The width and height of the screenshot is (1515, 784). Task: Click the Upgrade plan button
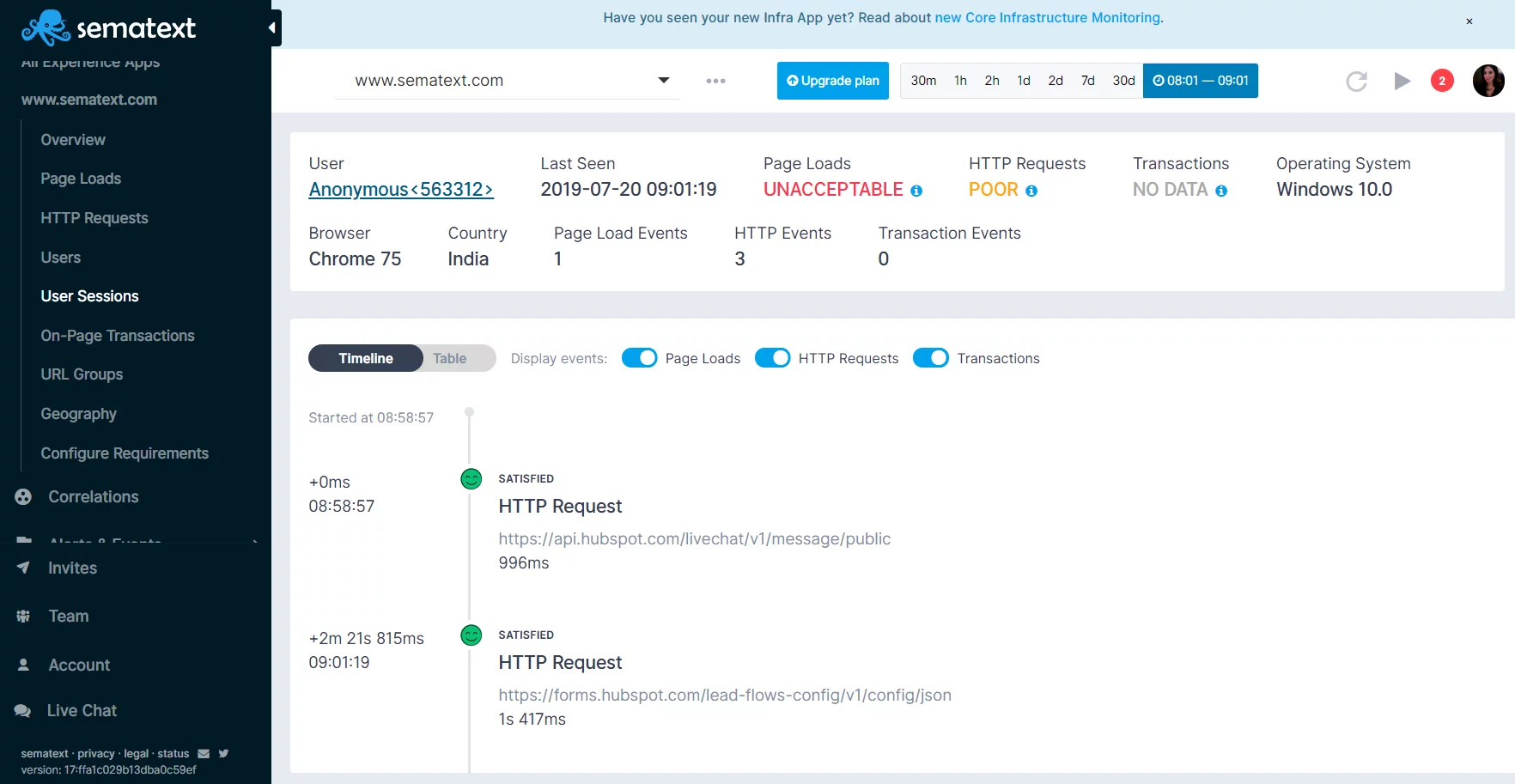click(x=832, y=81)
